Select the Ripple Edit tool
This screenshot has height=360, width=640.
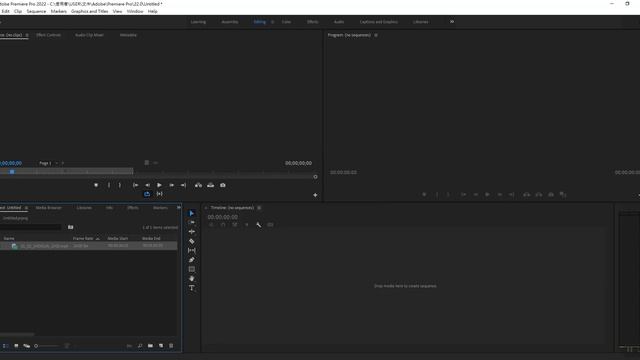(x=191, y=232)
